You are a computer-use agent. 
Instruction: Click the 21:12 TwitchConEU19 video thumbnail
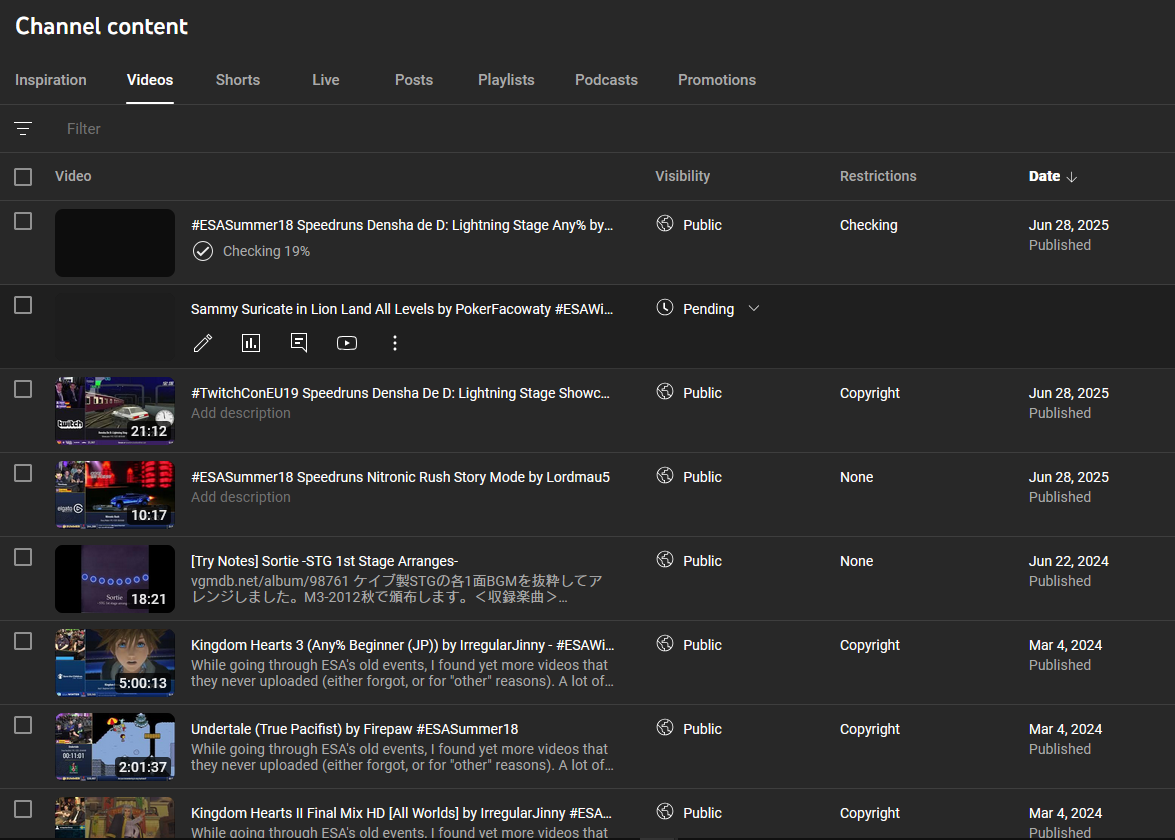115,411
